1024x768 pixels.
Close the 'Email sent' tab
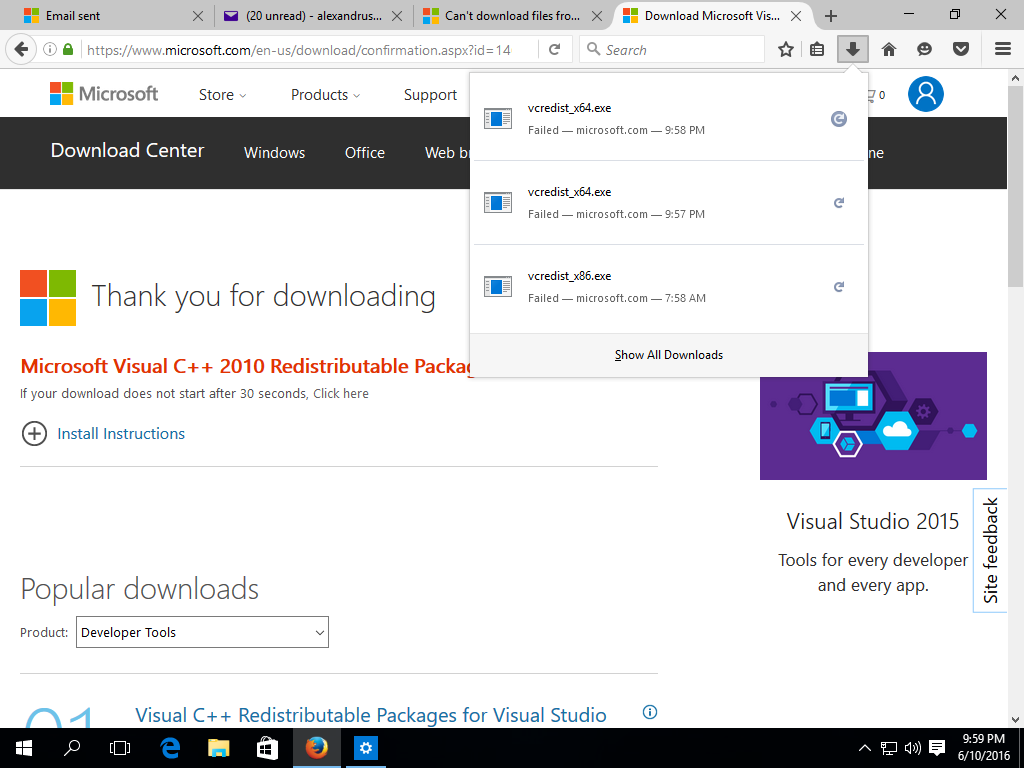coord(198,16)
